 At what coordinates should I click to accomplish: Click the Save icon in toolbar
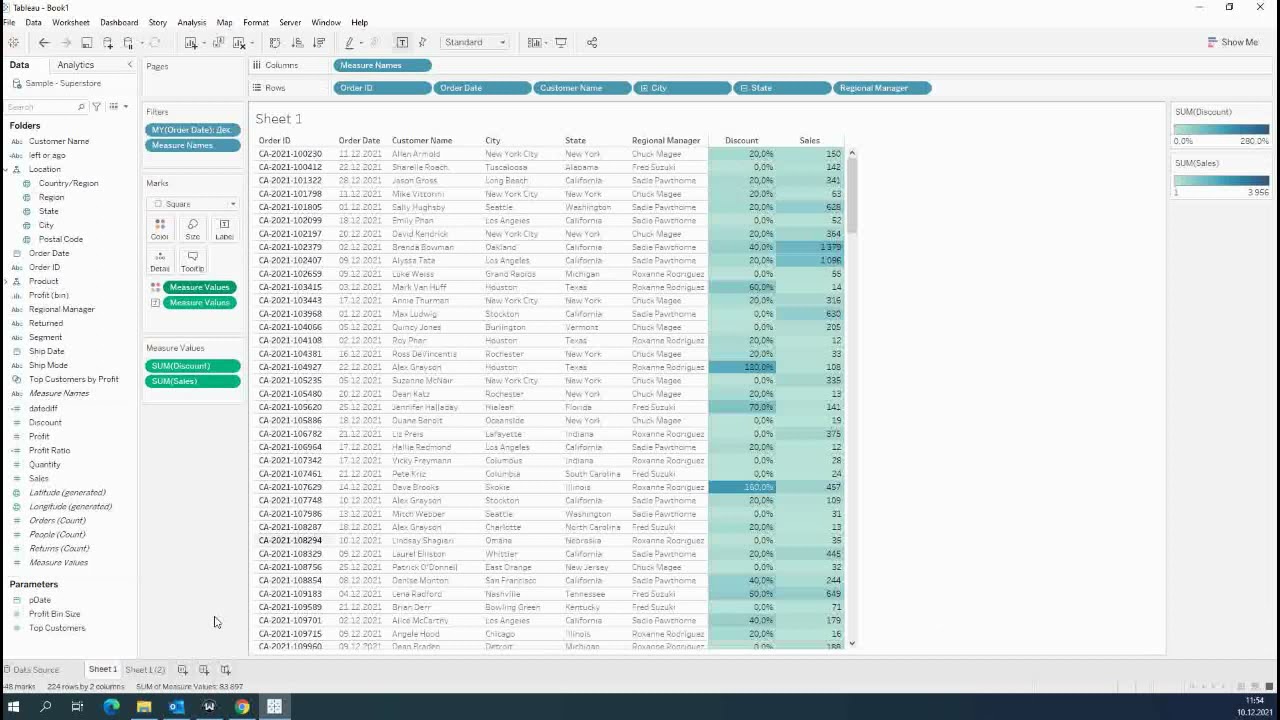coord(87,42)
